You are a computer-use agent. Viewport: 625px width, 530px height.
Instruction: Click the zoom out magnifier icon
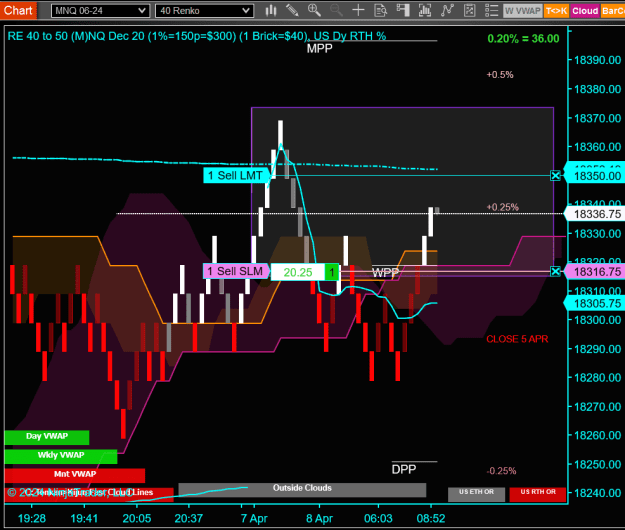click(x=336, y=11)
